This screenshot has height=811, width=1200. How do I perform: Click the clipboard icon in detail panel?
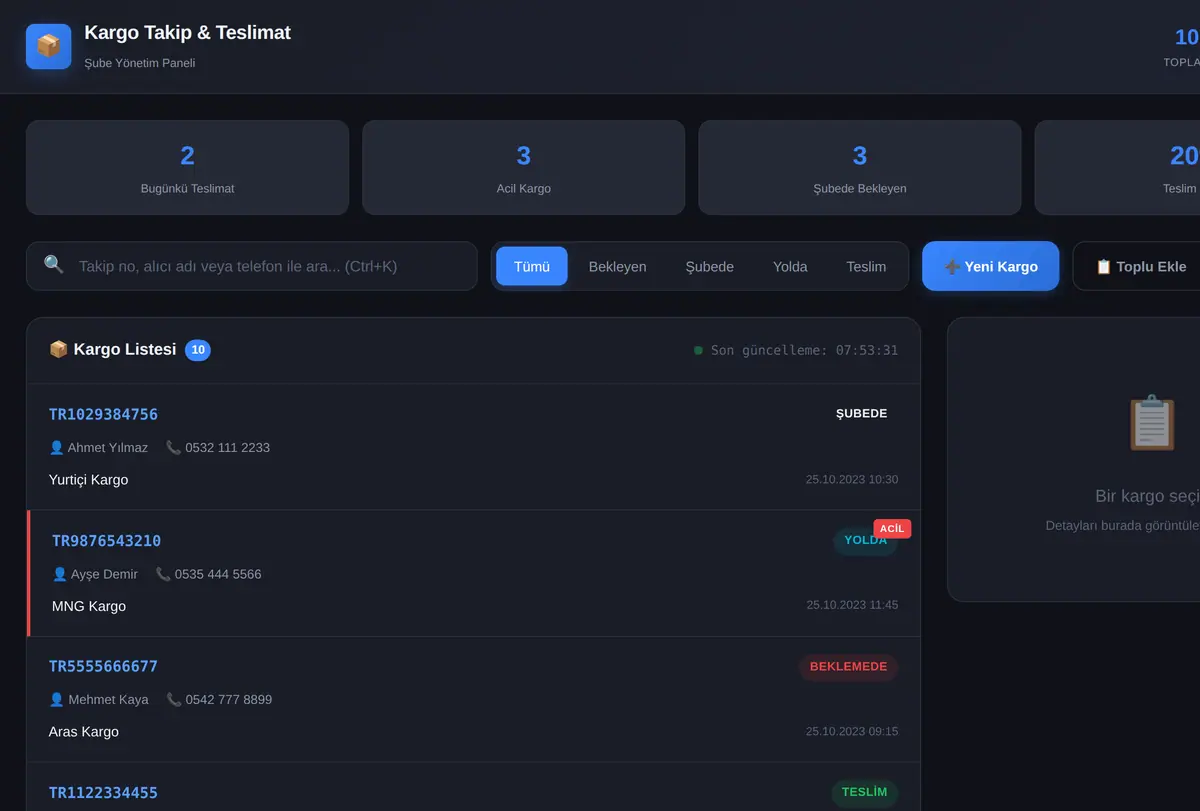click(x=1152, y=422)
